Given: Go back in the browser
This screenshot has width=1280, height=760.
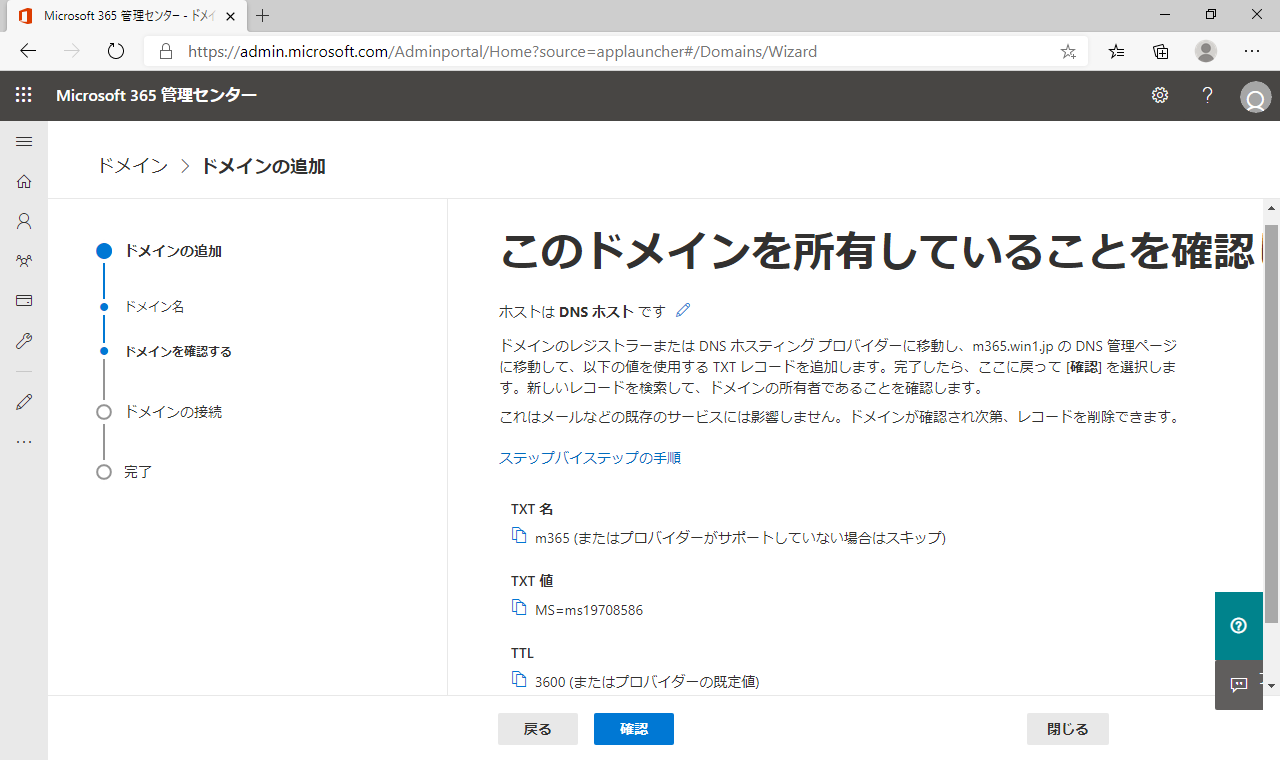Looking at the screenshot, I should tap(28, 51).
